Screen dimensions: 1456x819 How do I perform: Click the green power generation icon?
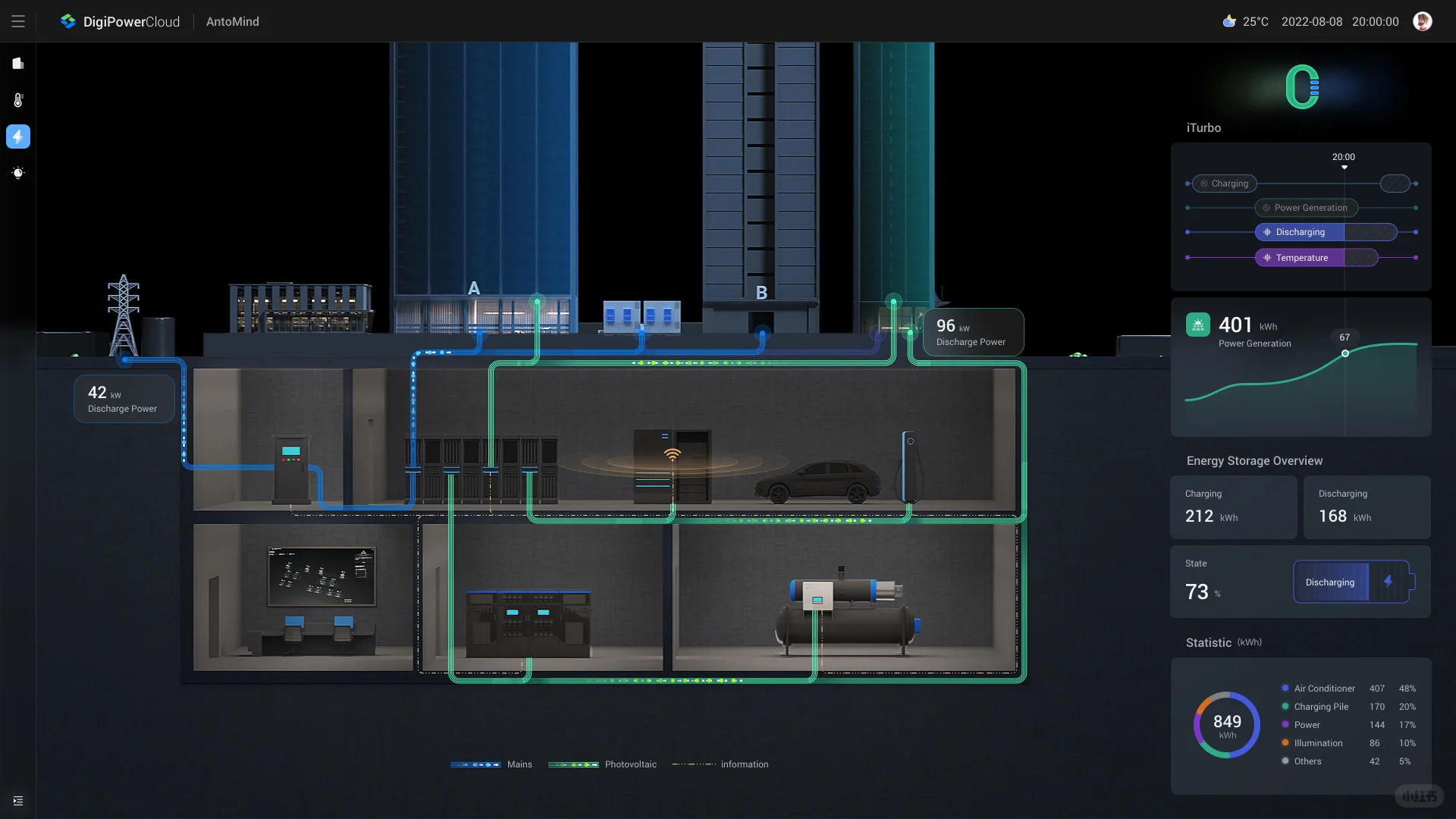coord(1197,325)
